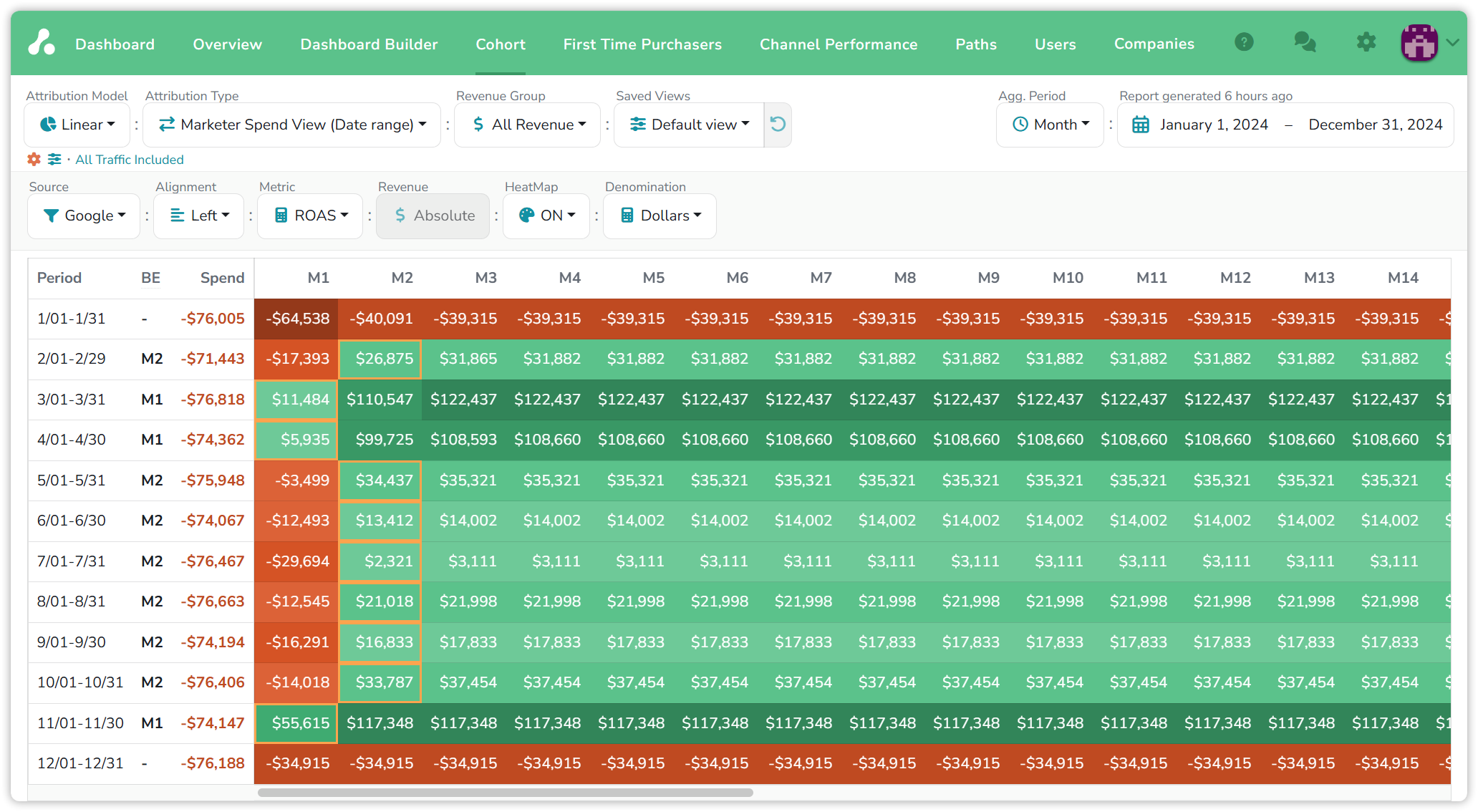Image resolution: width=1478 pixels, height=812 pixels.
Task: Click the $5,935 M1 cell
Action: pos(296,440)
